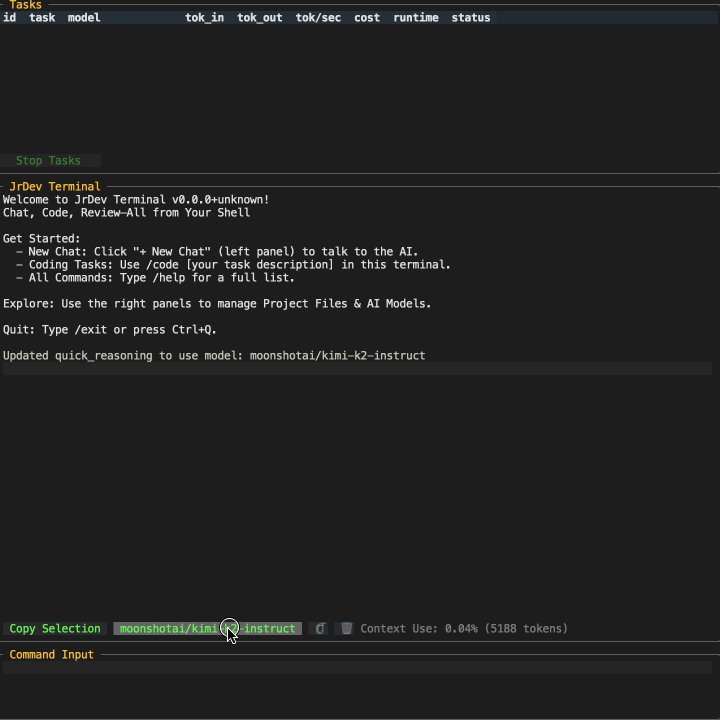Click the 'Coding Tasks: Use /code' line

[233, 264]
